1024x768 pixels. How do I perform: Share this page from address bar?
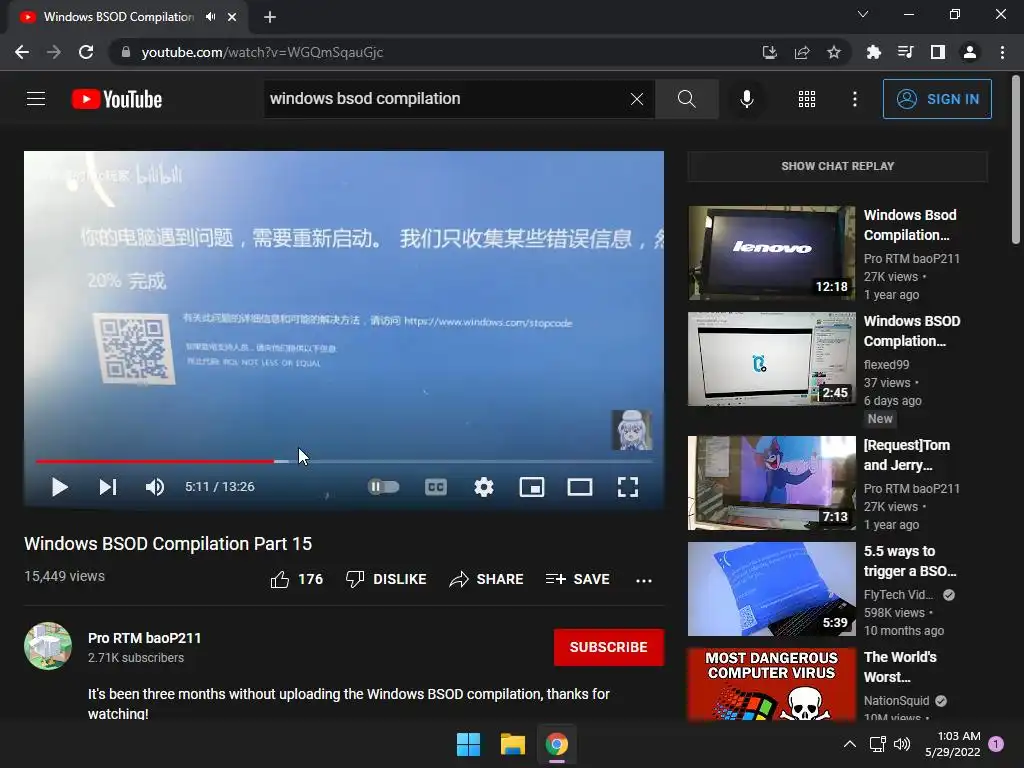[x=802, y=52]
